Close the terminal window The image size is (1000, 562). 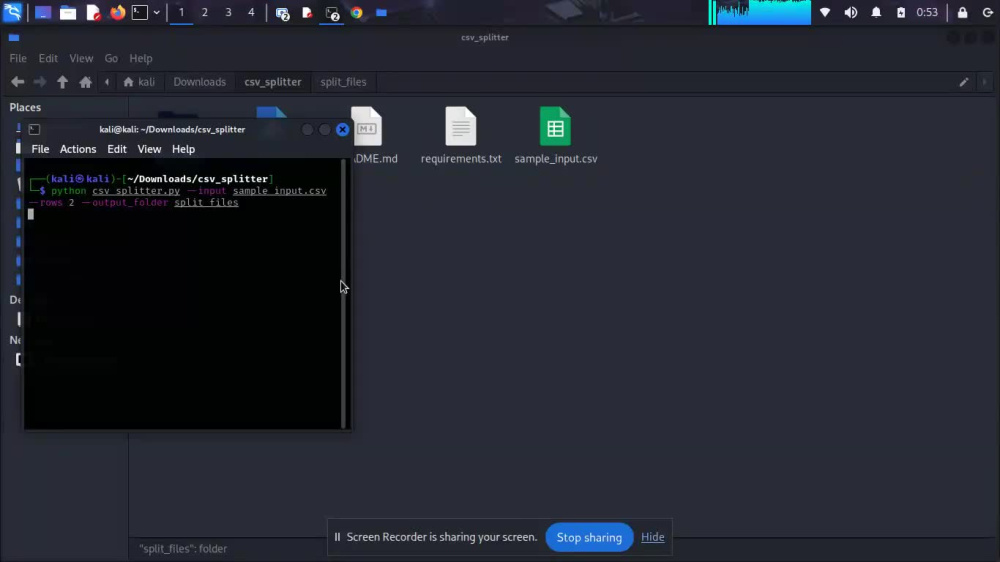pyautogui.click(x=342, y=129)
